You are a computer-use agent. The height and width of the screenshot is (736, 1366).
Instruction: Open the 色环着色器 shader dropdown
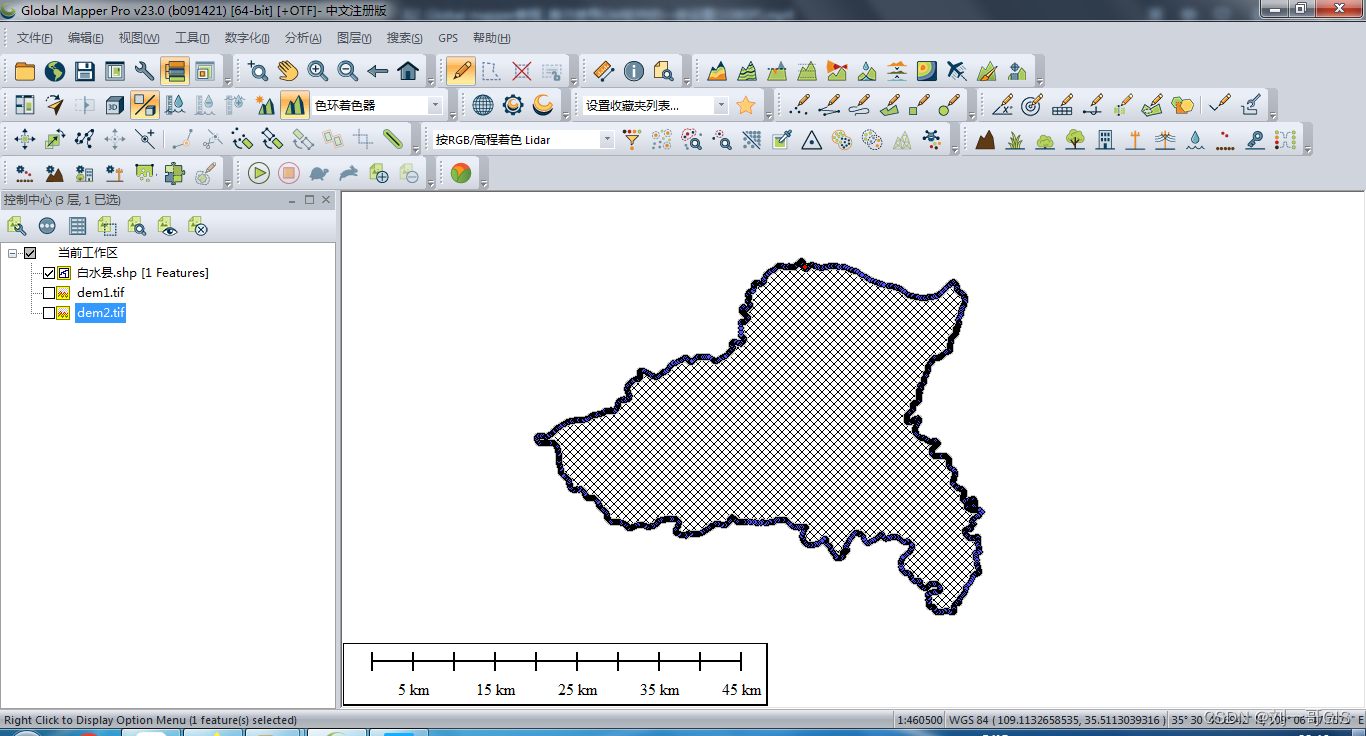(435, 105)
